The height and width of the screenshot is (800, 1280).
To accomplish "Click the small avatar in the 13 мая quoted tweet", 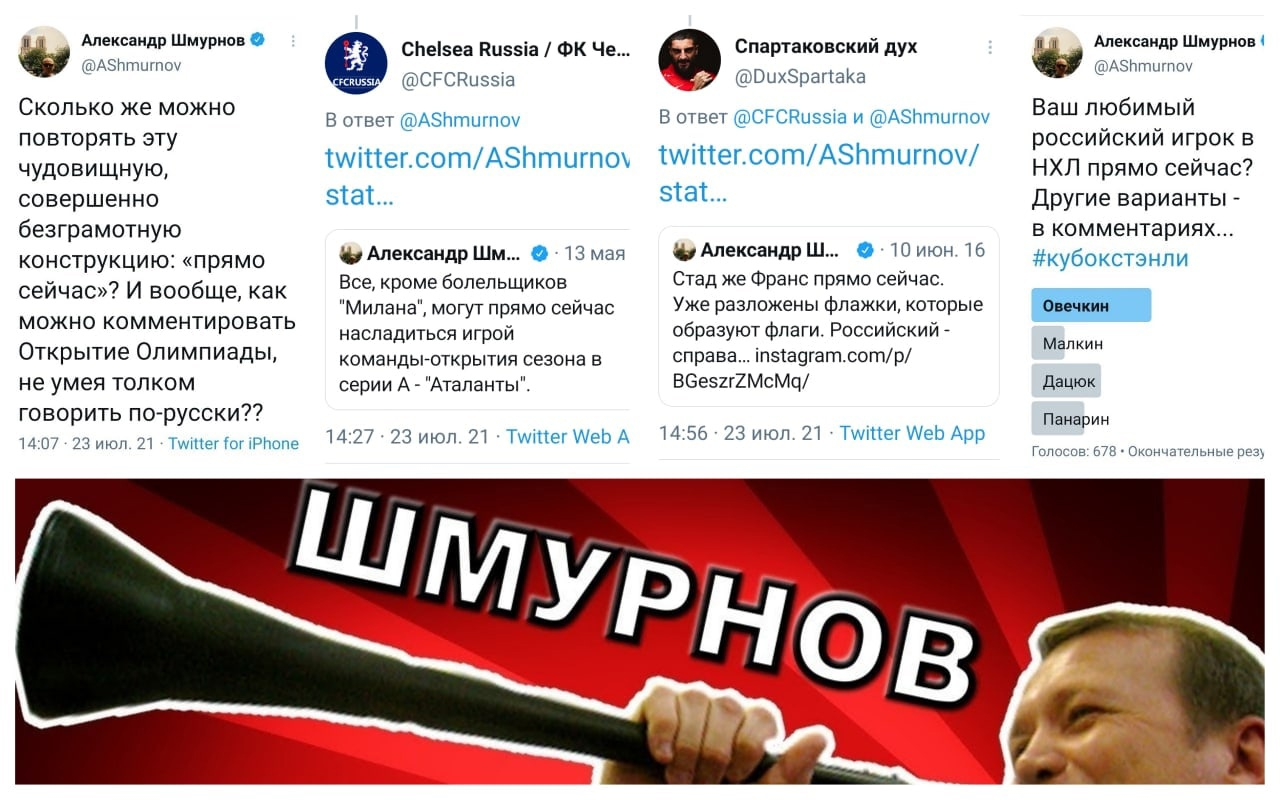I will pyautogui.click(x=350, y=252).
